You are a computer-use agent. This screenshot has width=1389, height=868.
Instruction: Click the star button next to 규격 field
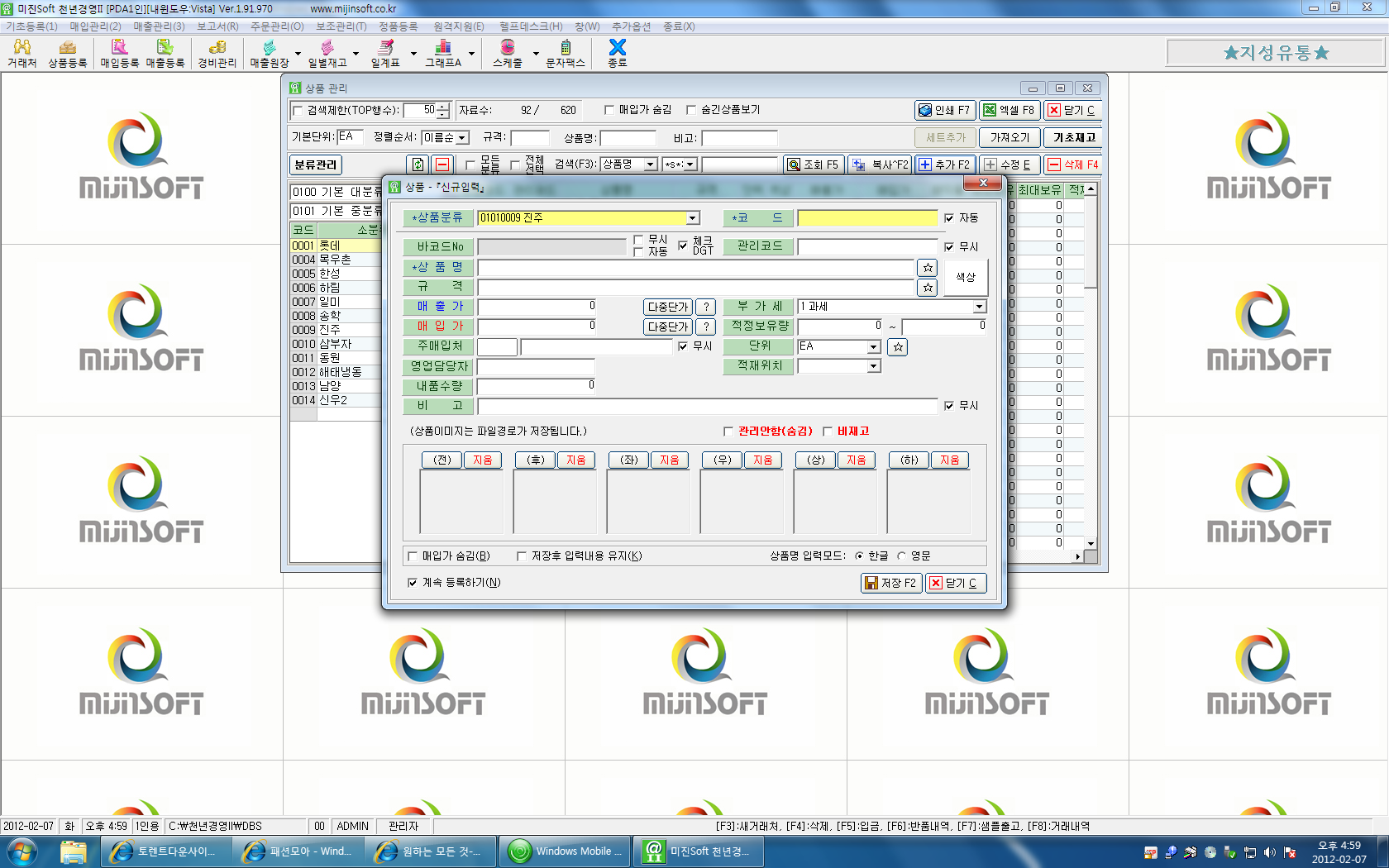[x=928, y=288]
